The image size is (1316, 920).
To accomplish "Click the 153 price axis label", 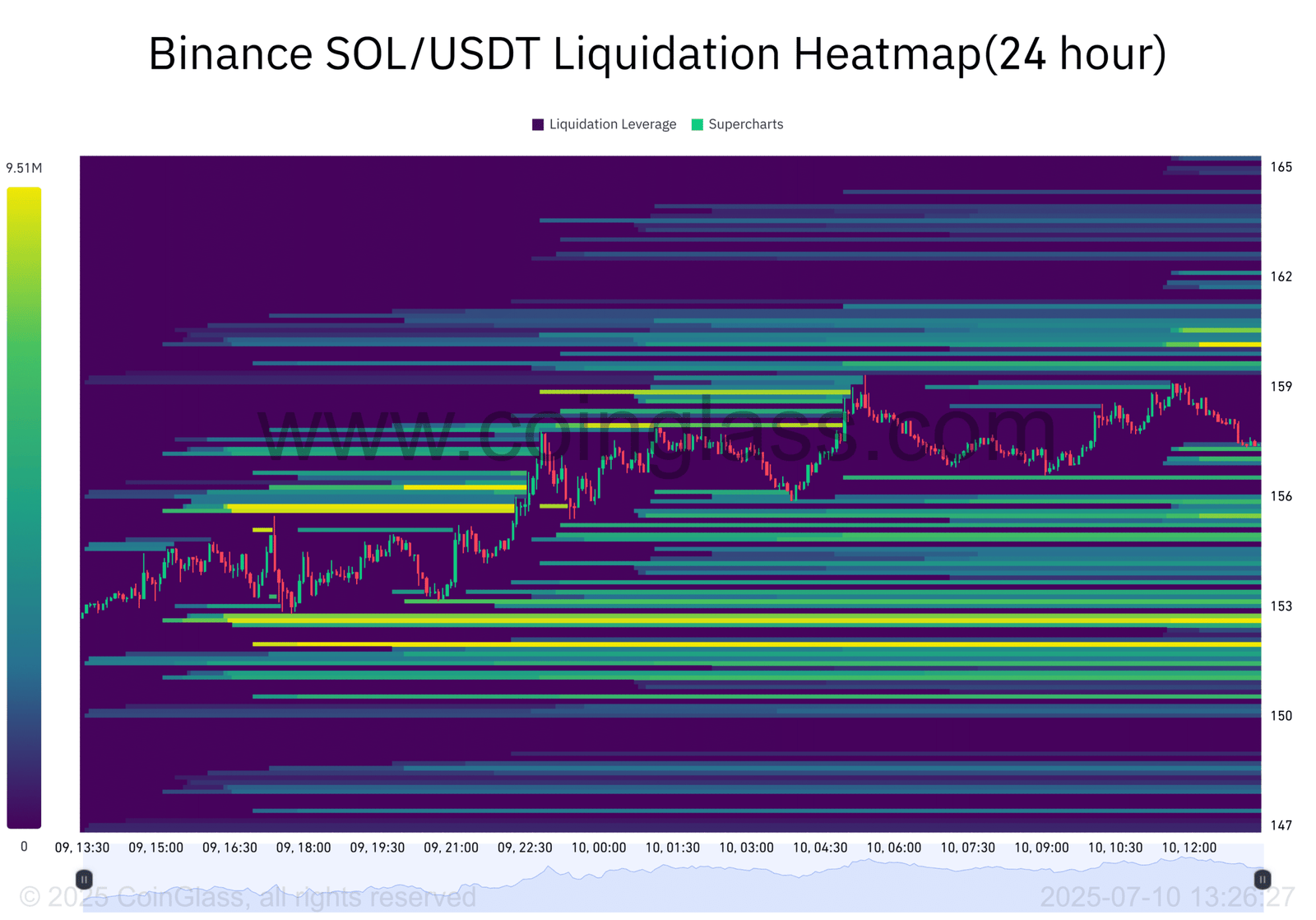I will pos(1281,606).
